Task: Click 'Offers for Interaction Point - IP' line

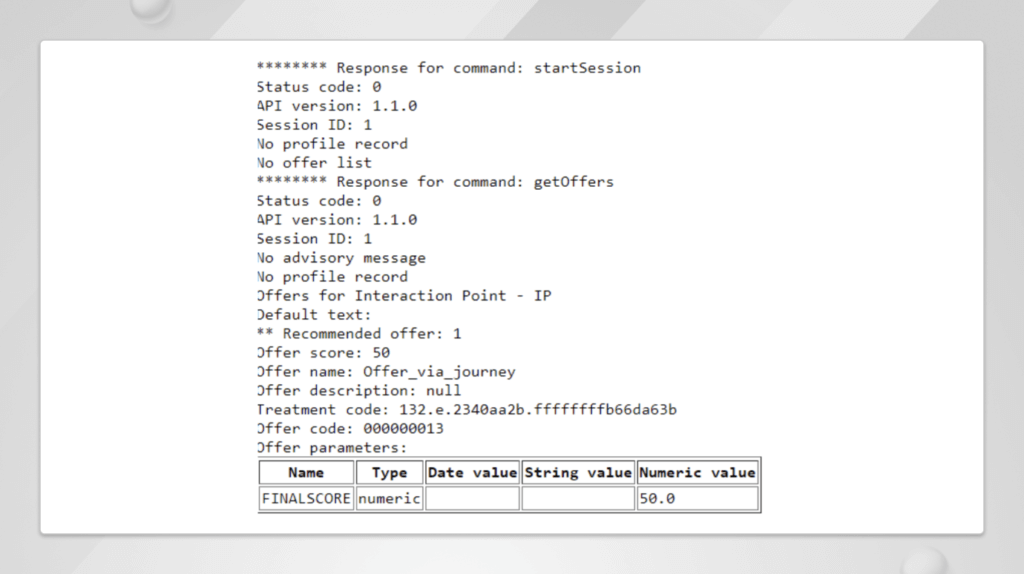Action: pyautogui.click(x=404, y=296)
